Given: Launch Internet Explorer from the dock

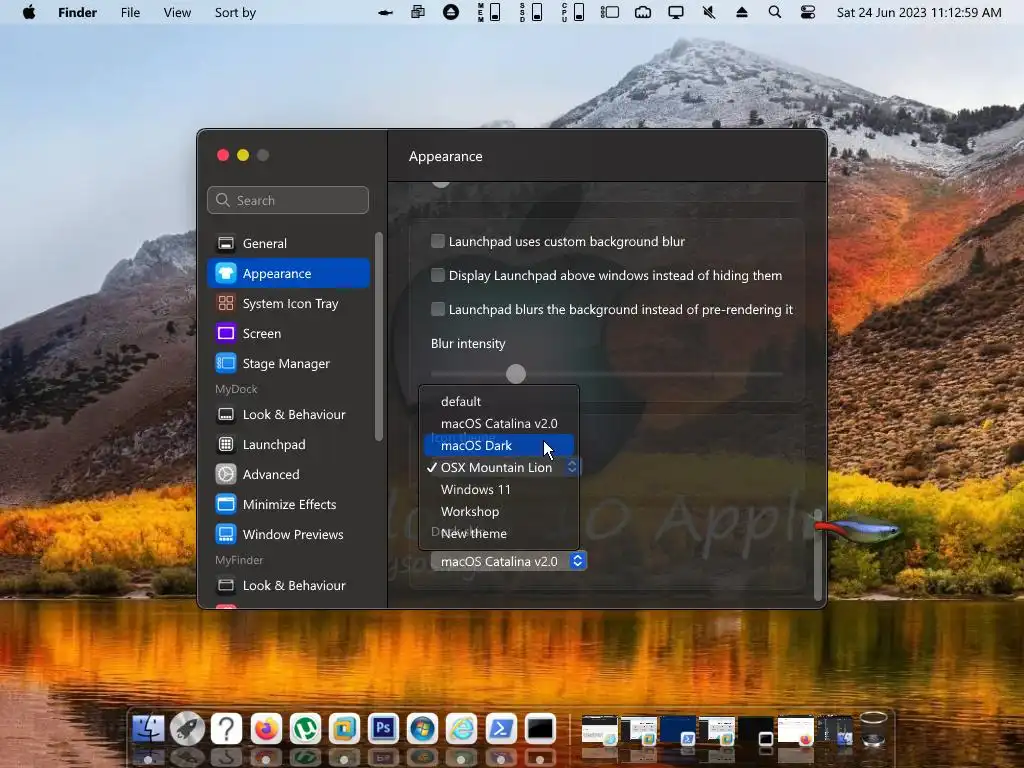Looking at the screenshot, I should pyautogui.click(x=462, y=728).
